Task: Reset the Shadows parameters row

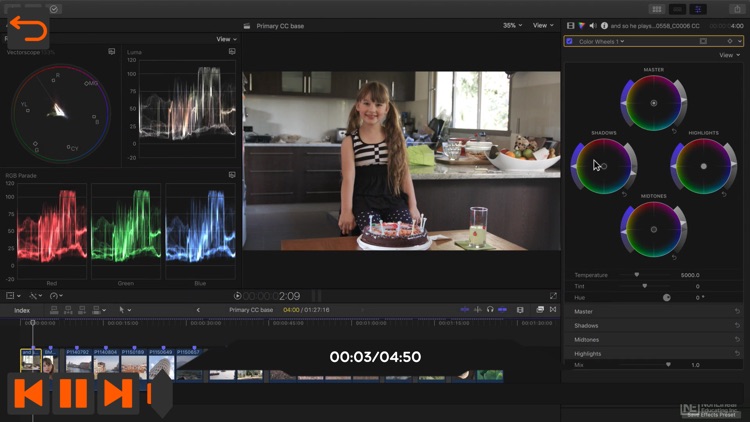Action: click(x=737, y=325)
